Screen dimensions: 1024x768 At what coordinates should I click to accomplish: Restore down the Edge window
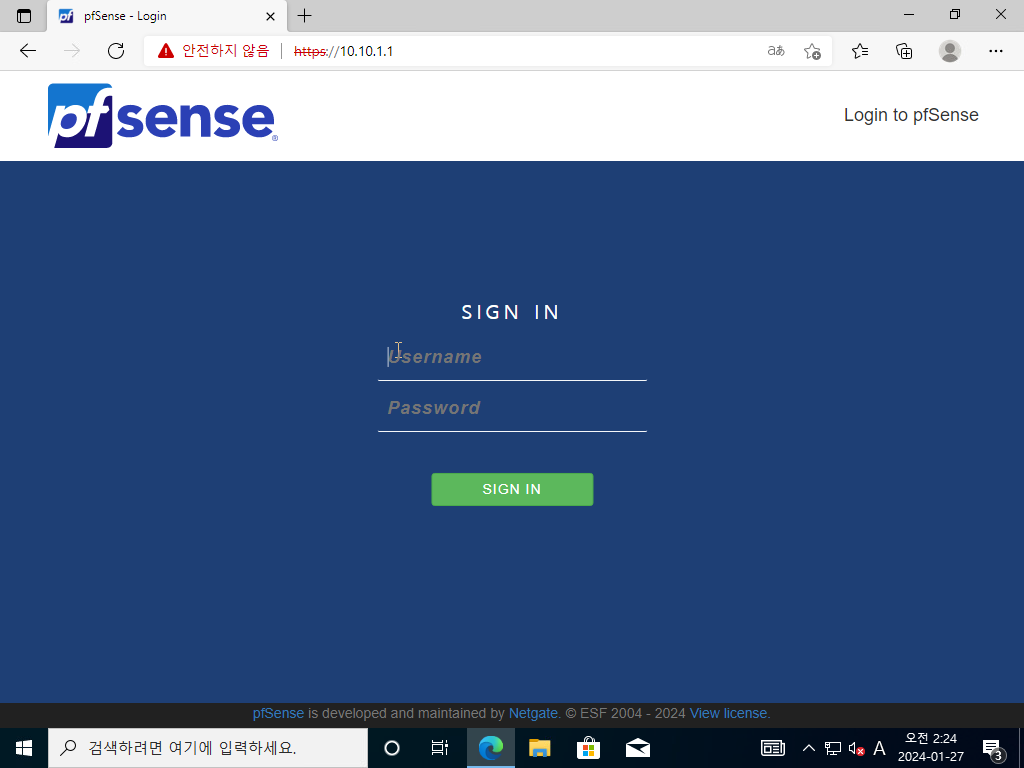[955, 14]
